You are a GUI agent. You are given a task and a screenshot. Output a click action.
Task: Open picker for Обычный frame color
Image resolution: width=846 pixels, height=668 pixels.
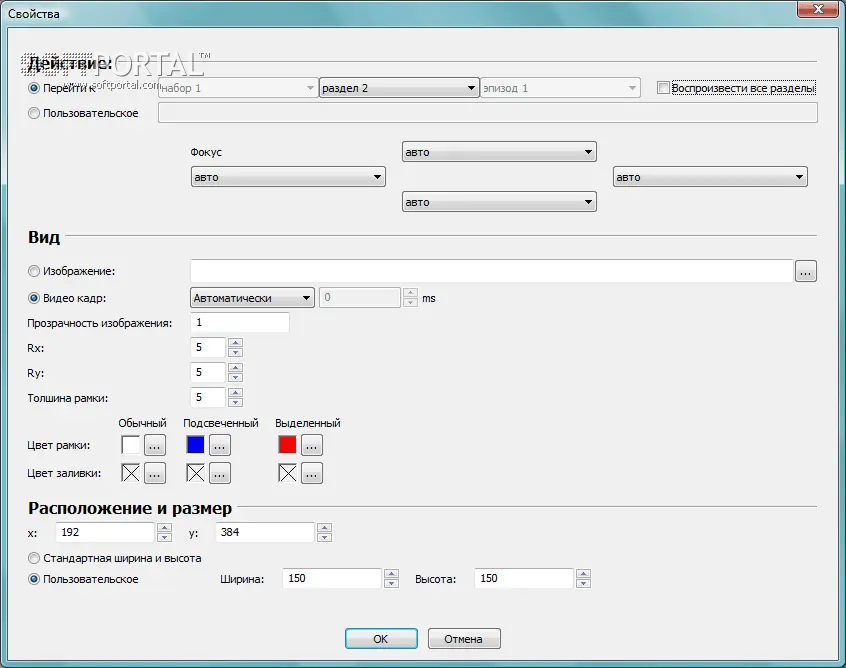pos(154,445)
